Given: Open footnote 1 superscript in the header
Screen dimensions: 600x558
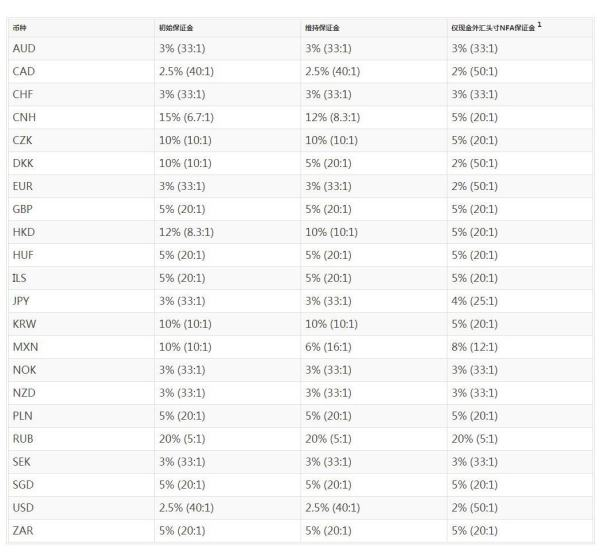Looking at the screenshot, I should [540, 25].
